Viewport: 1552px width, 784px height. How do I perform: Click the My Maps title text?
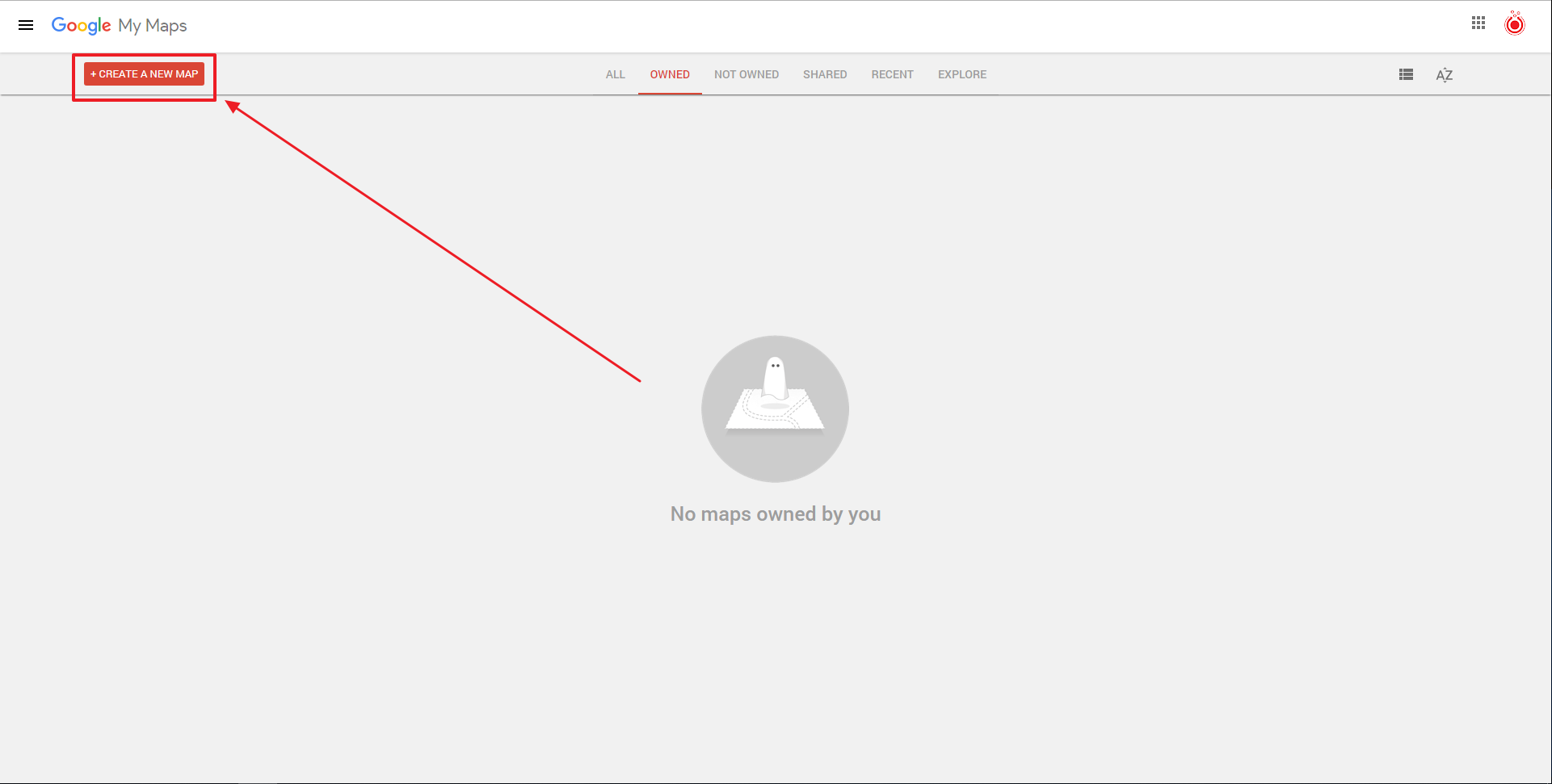(153, 25)
